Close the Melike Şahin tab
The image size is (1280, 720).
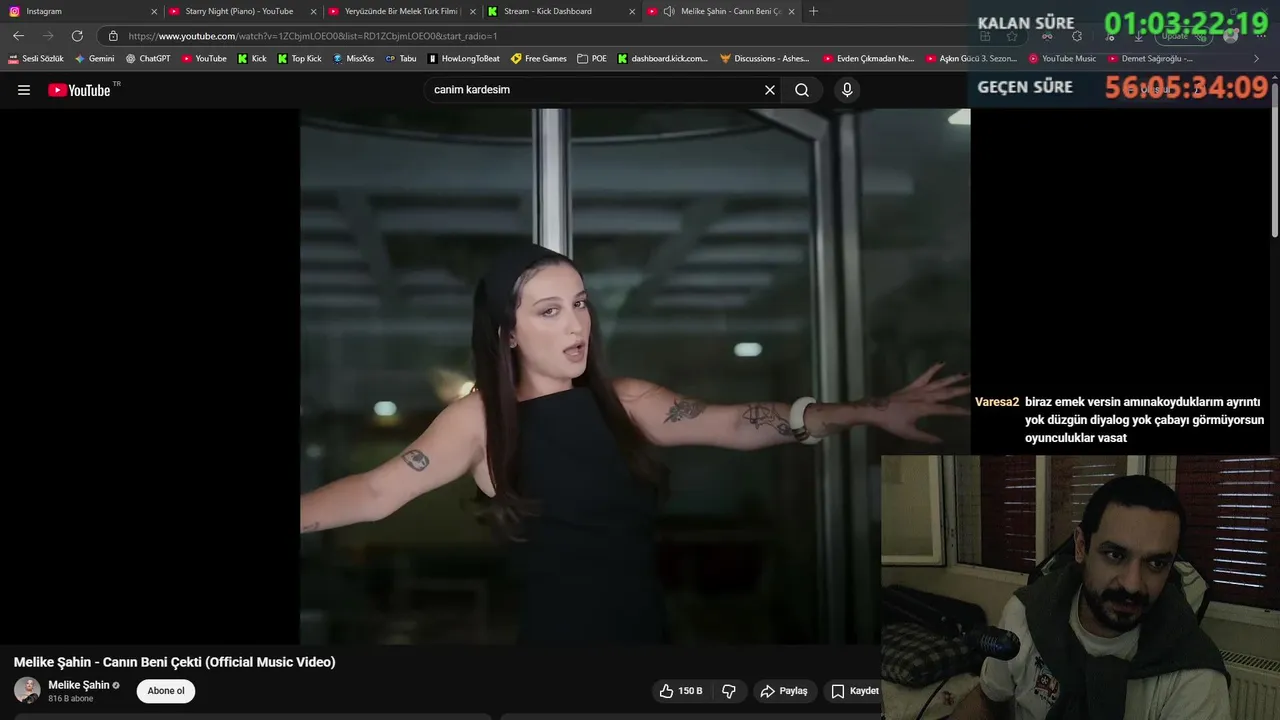792,12
